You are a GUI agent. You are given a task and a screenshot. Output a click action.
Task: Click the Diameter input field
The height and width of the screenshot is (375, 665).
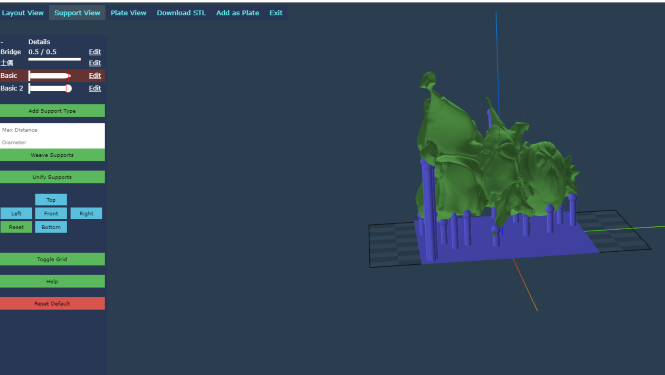[53, 142]
